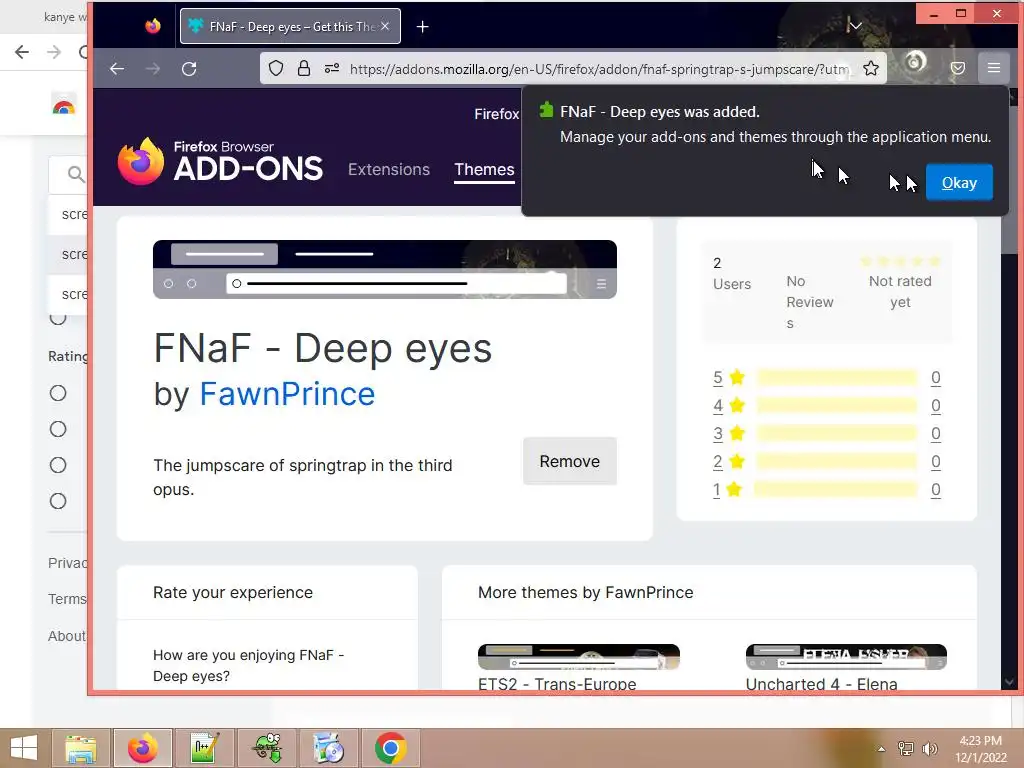View 4 star ratings row
Image resolution: width=1024 pixels, height=768 pixels.
(x=826, y=406)
